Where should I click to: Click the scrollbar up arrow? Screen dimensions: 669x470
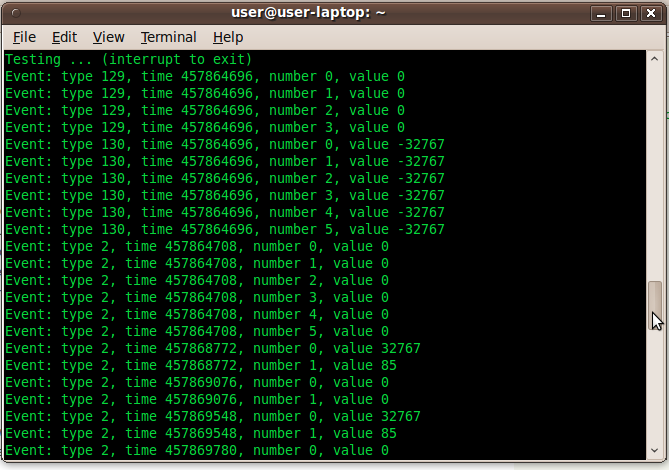pos(654,59)
